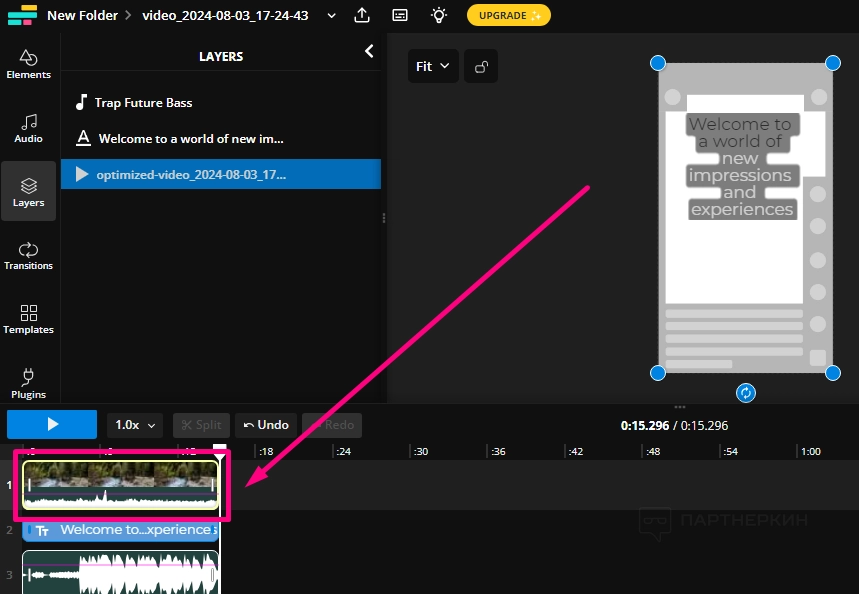Click the :48 mark on timeline ruler
The width and height of the screenshot is (859, 594).
click(652, 452)
